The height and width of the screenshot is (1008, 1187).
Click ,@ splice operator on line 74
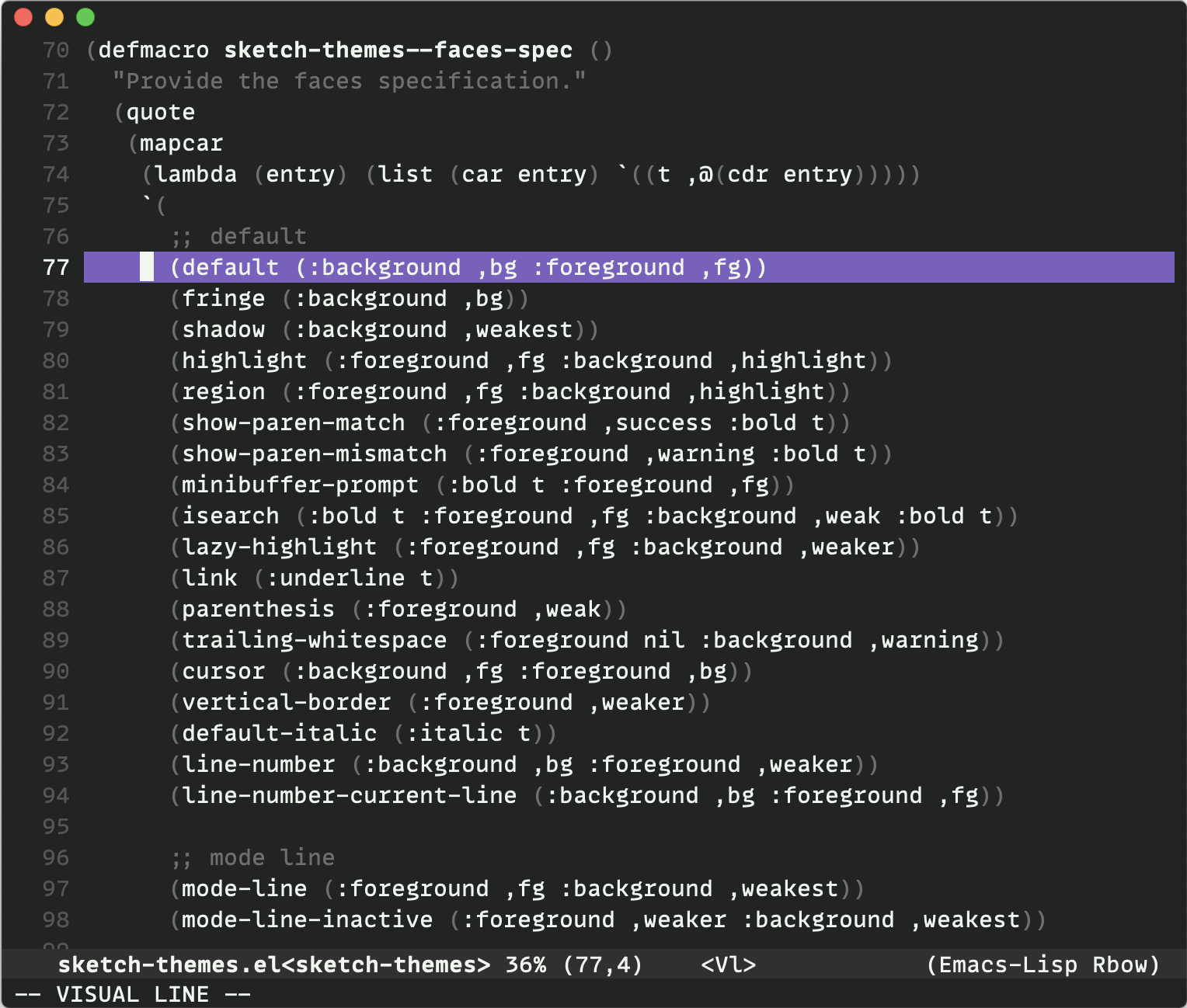point(699,176)
